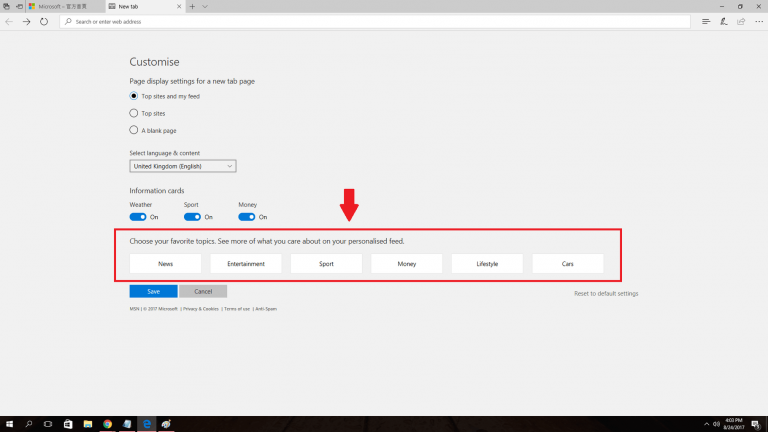The width and height of the screenshot is (768, 432).
Task: Go forward to next page
Action: click(x=26, y=22)
